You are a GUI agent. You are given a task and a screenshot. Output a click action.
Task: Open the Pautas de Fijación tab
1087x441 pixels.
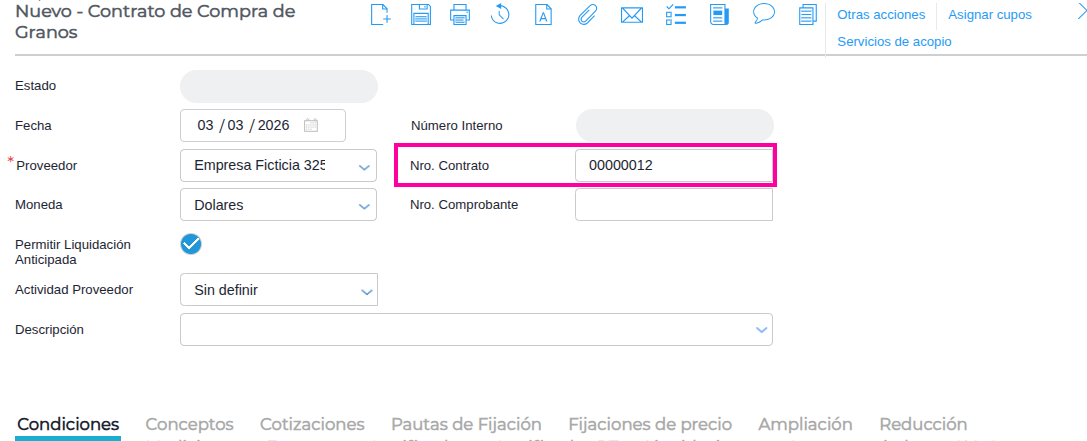[x=466, y=425]
